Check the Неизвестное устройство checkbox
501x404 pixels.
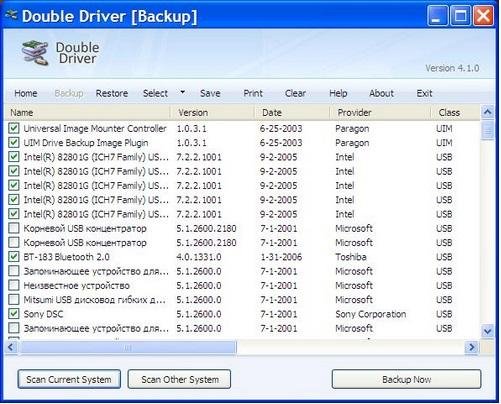click(x=14, y=285)
